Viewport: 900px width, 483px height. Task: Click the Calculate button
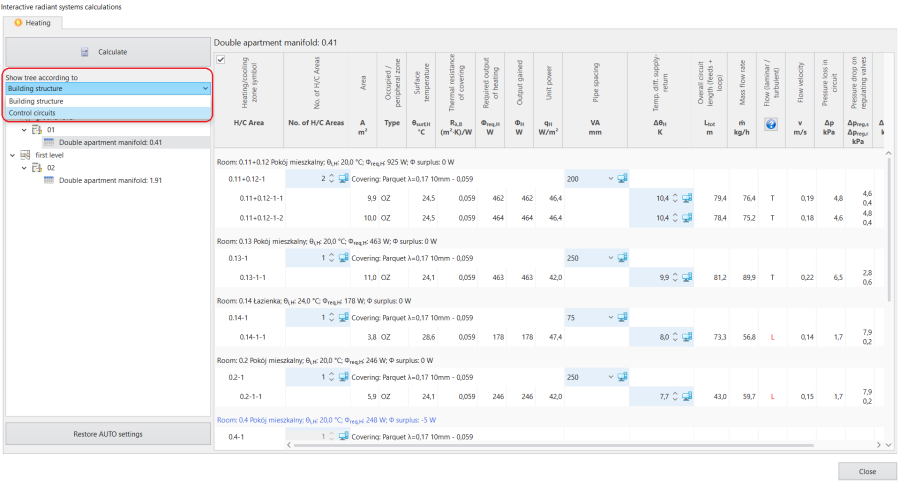108,52
